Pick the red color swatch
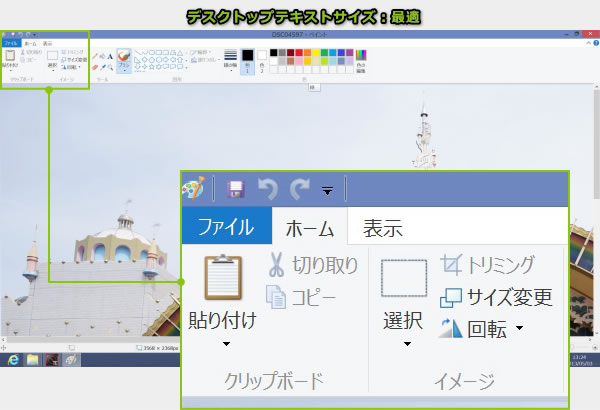The image size is (600, 410). [x=299, y=53]
